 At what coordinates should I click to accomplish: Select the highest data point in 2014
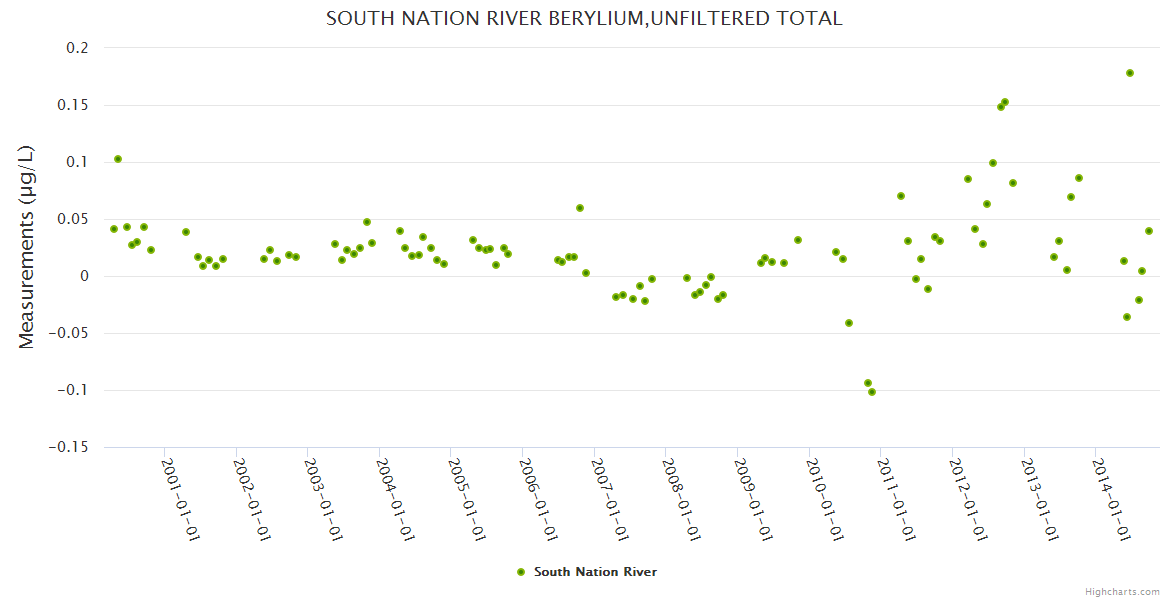click(x=1130, y=73)
